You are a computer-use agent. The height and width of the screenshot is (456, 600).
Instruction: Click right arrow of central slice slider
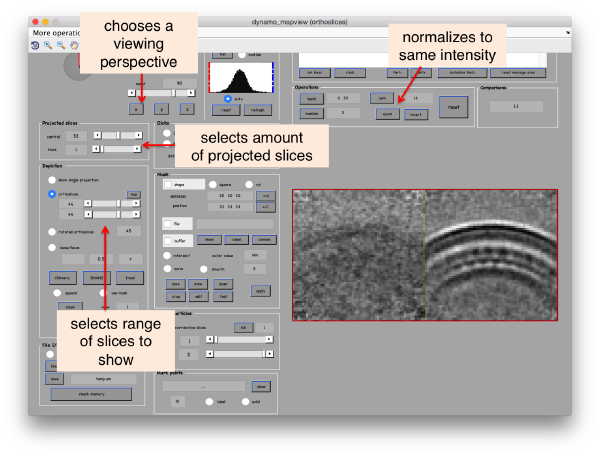[x=139, y=135]
